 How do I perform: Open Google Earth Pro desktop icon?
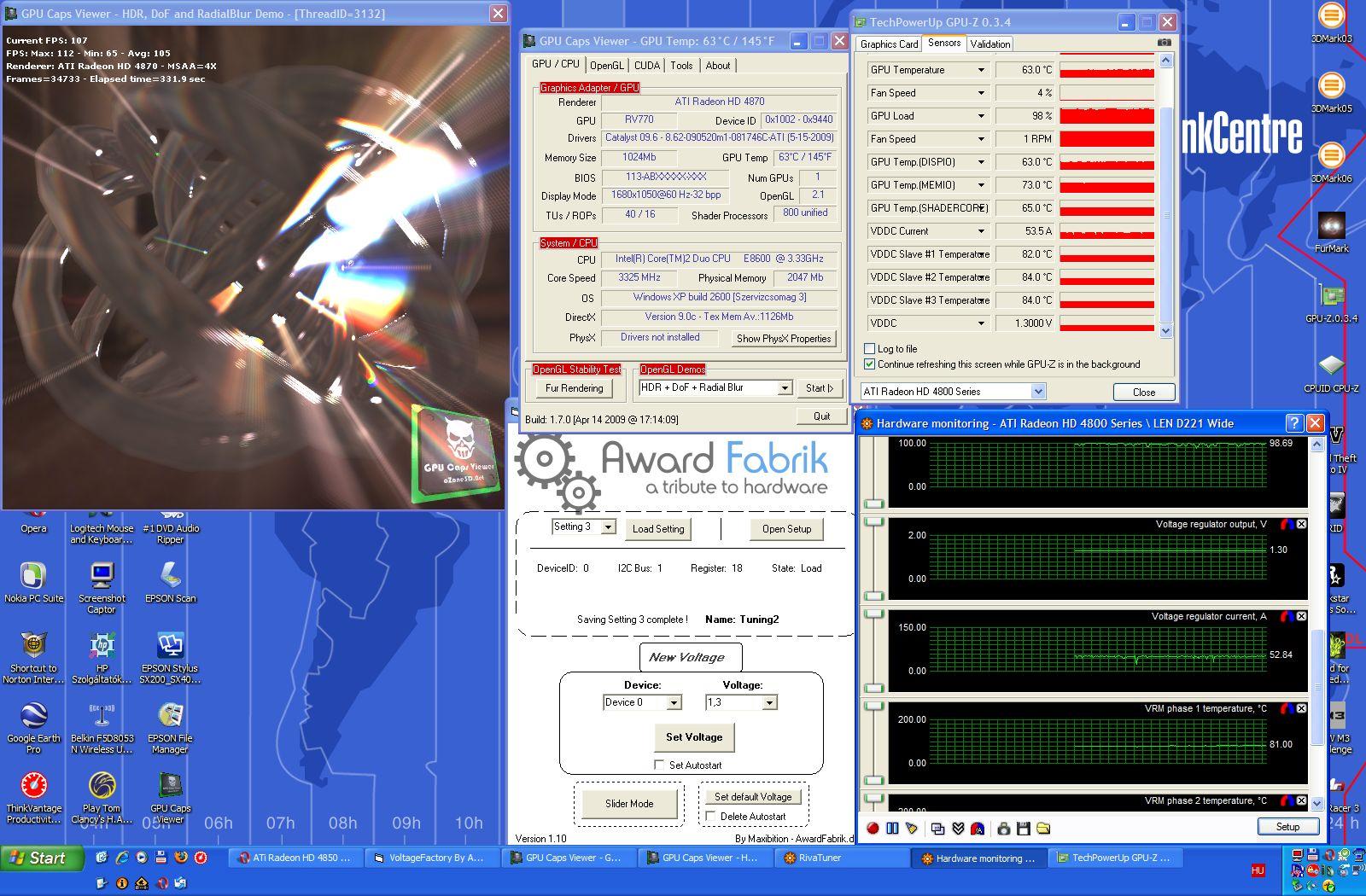[x=33, y=728]
